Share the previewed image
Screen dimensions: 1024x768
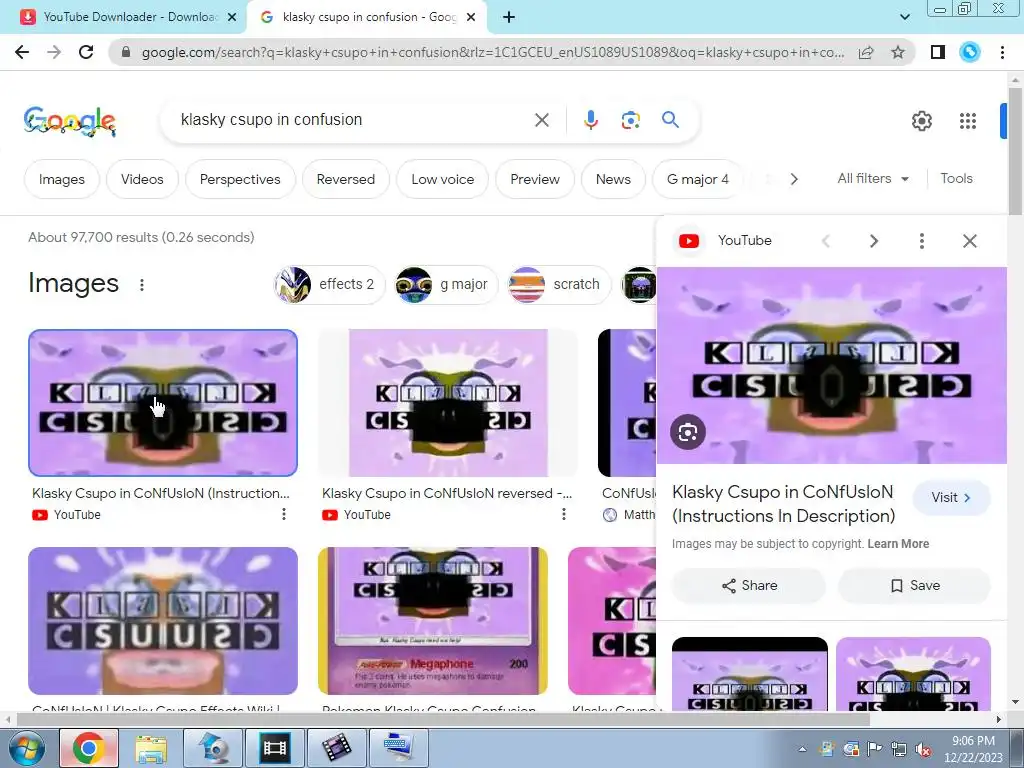point(748,585)
